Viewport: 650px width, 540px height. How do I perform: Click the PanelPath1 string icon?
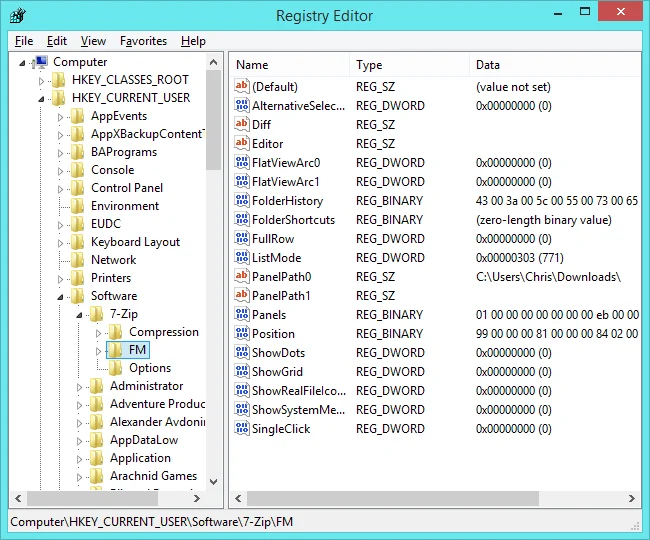pyautogui.click(x=242, y=295)
